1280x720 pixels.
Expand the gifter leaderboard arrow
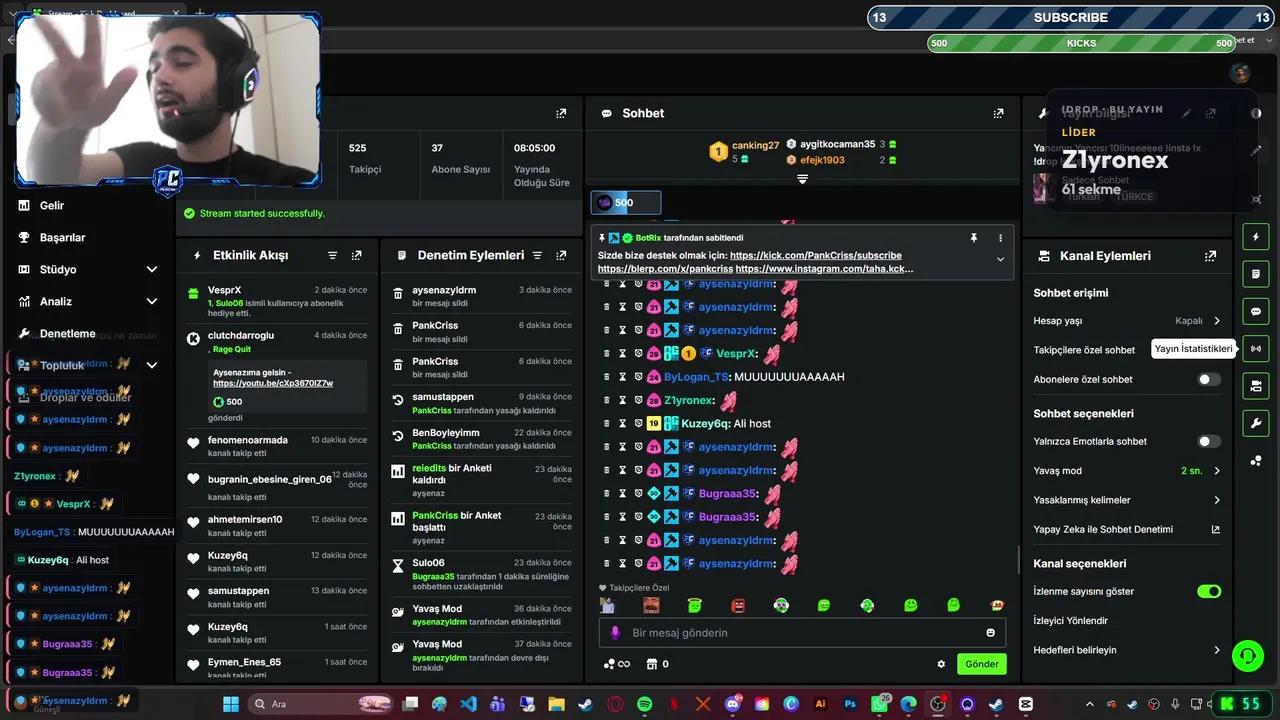(x=802, y=179)
